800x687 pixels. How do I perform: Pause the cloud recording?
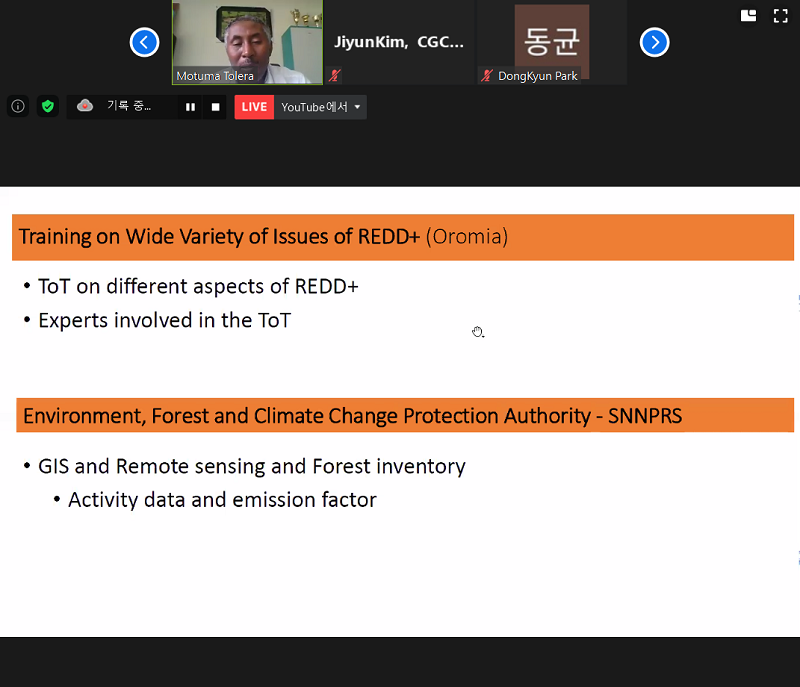click(x=190, y=107)
